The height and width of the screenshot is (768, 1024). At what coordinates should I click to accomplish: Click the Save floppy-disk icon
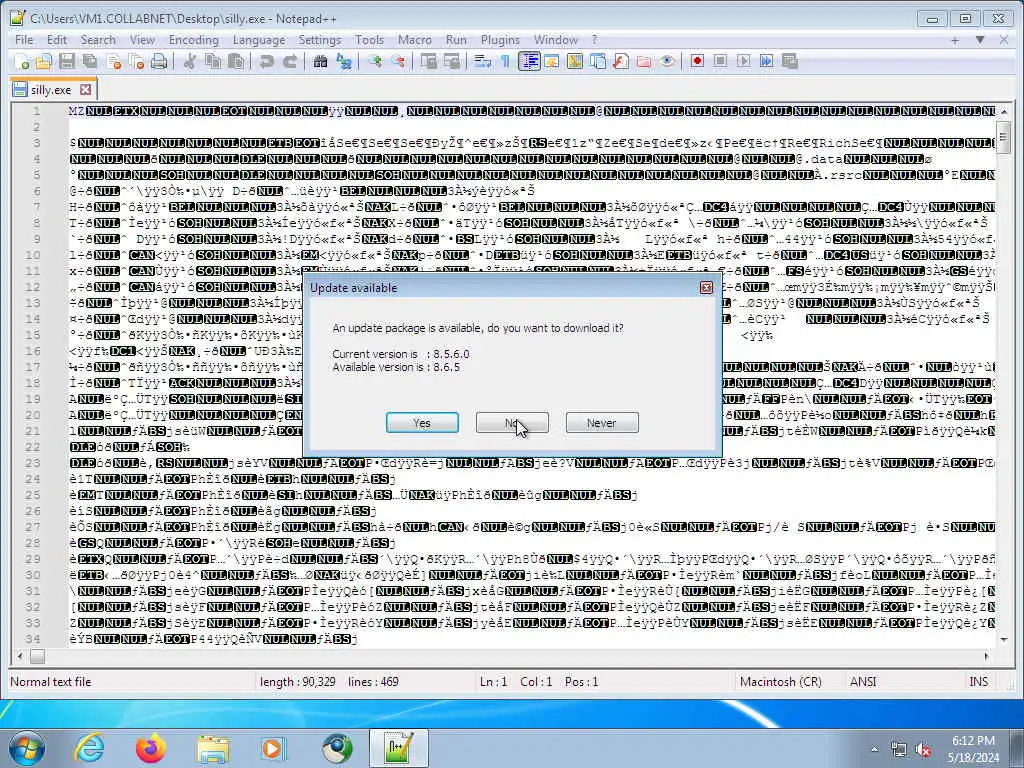[67, 61]
